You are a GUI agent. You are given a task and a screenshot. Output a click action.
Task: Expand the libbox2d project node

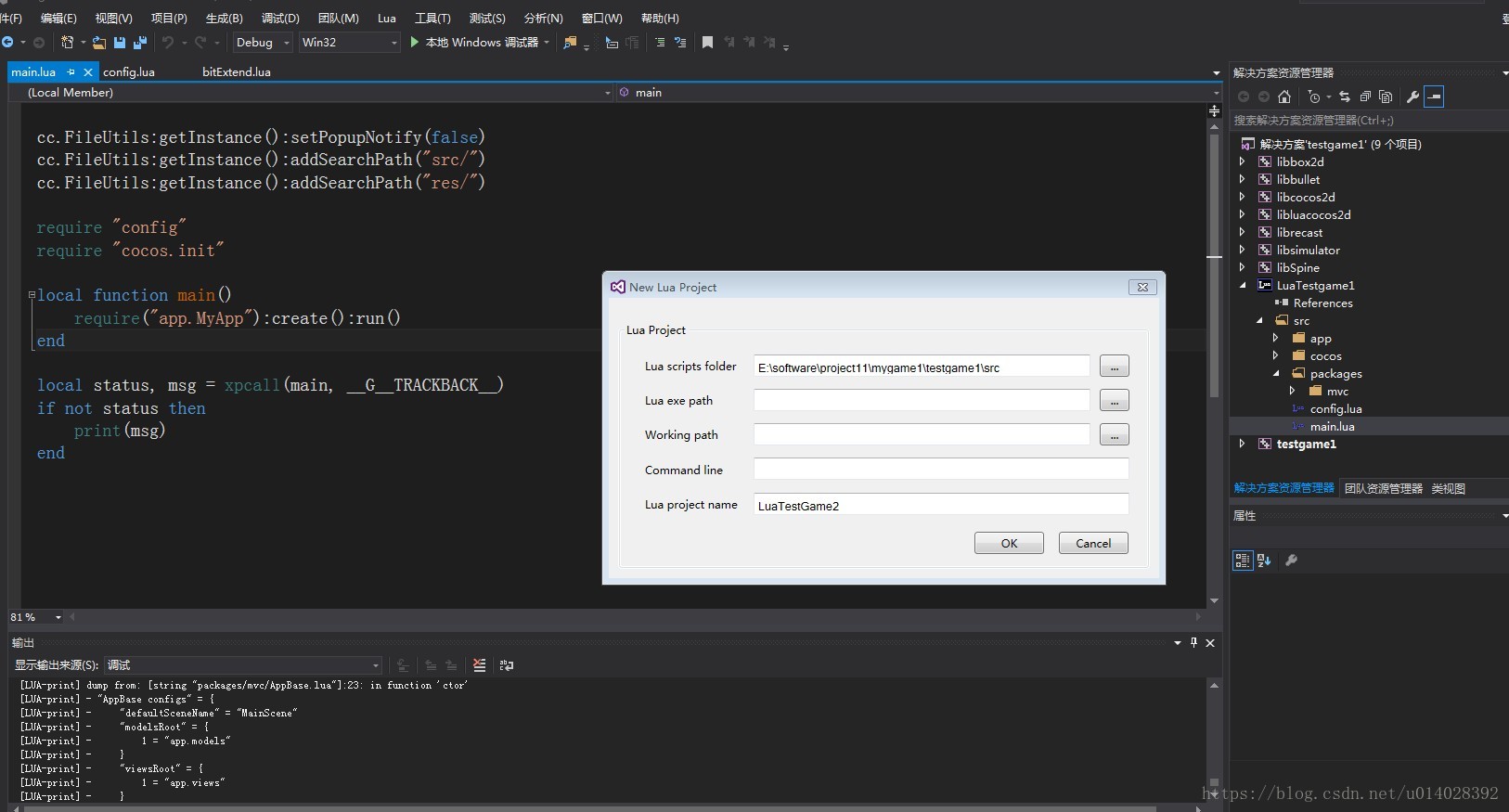(x=1243, y=161)
